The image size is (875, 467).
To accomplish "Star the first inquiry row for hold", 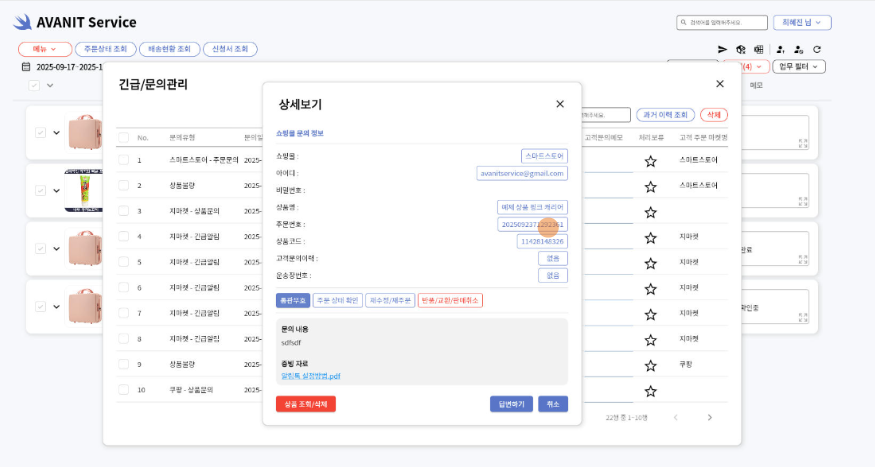I will coord(650,160).
